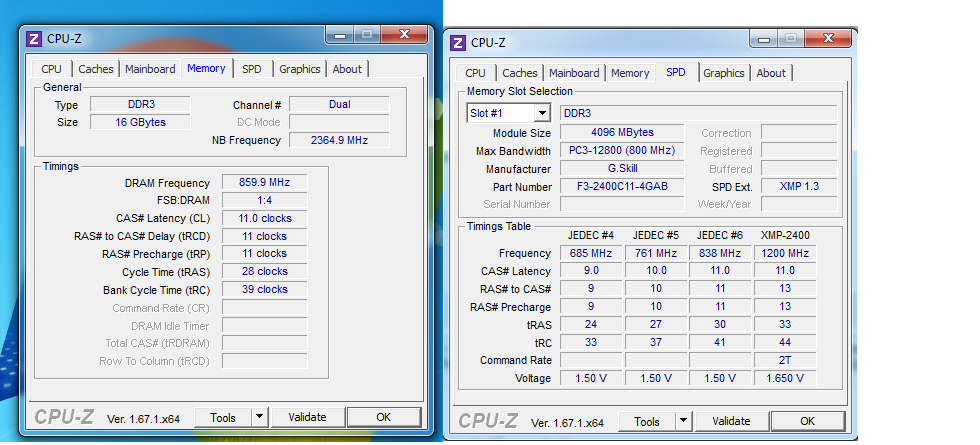This screenshot has width=980, height=445.
Task: Click the FSB:DRAM value 1:4
Action: [x=264, y=200]
